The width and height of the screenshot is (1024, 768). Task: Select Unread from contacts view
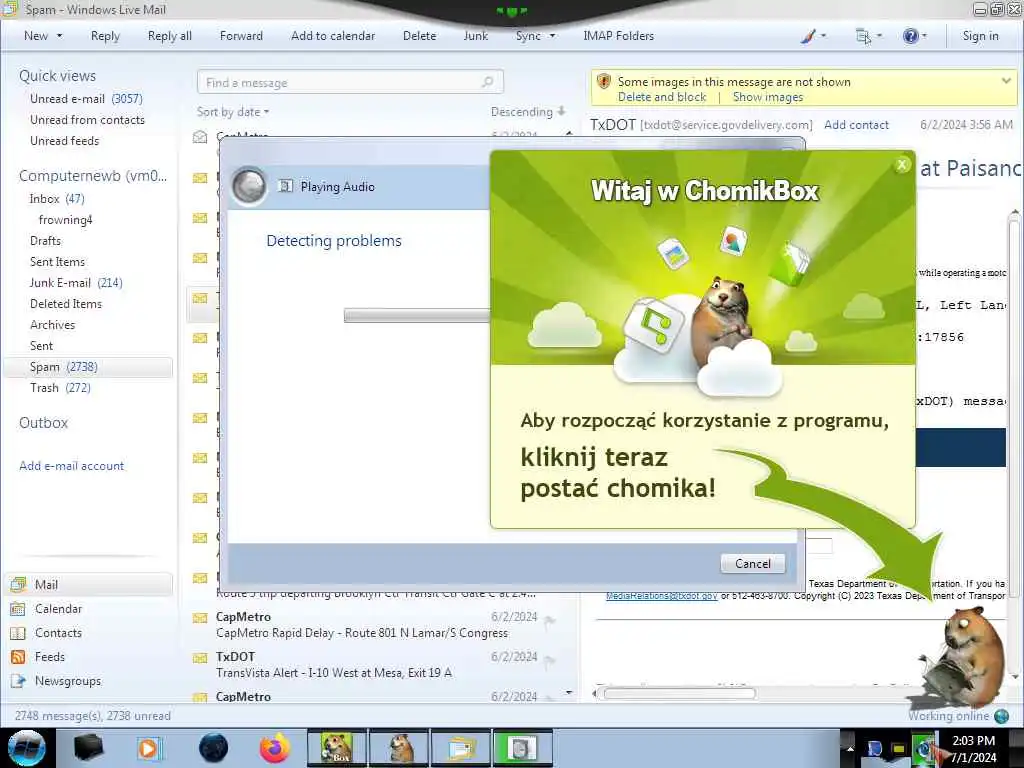(x=87, y=120)
